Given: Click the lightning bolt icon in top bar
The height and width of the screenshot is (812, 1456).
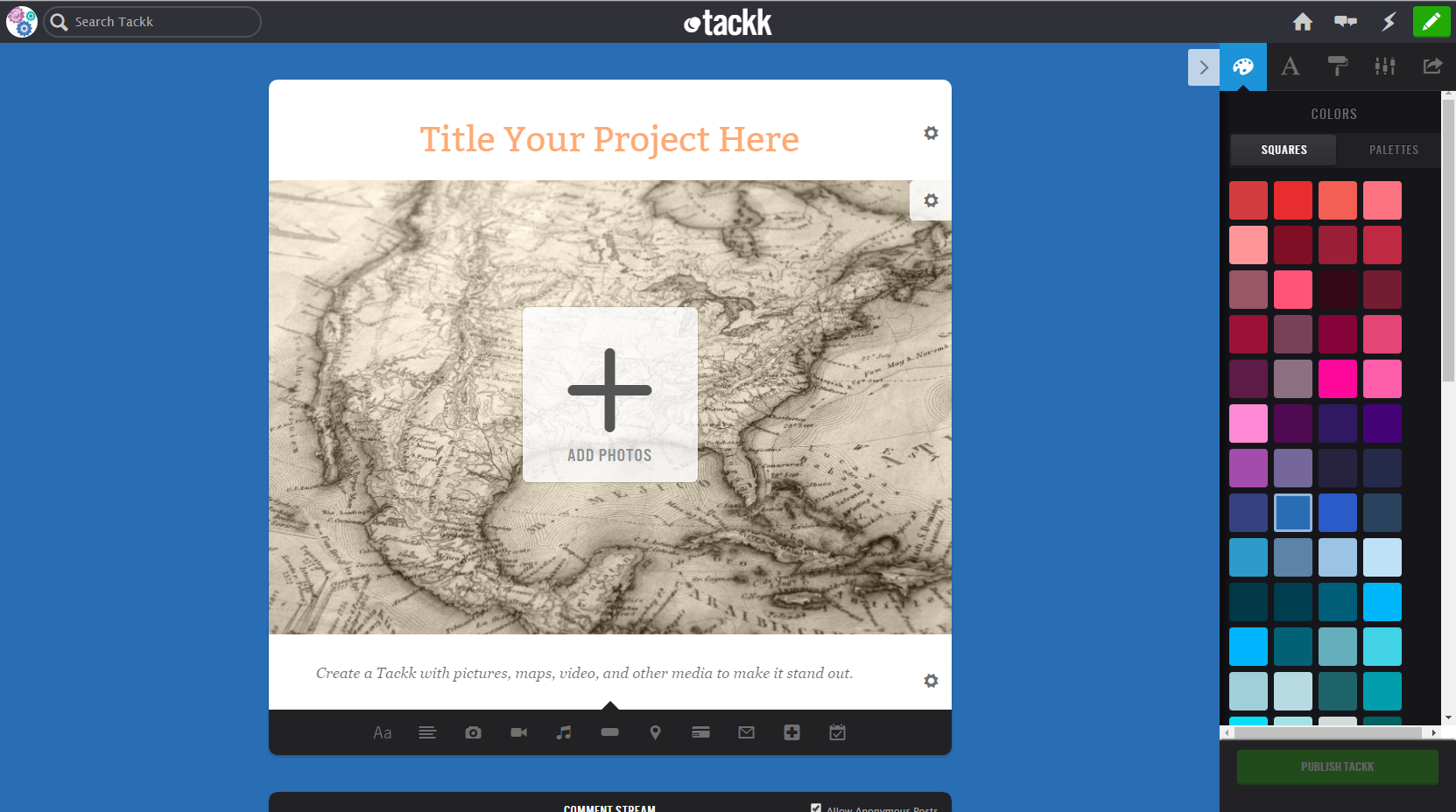Looking at the screenshot, I should pyautogui.click(x=1388, y=22).
